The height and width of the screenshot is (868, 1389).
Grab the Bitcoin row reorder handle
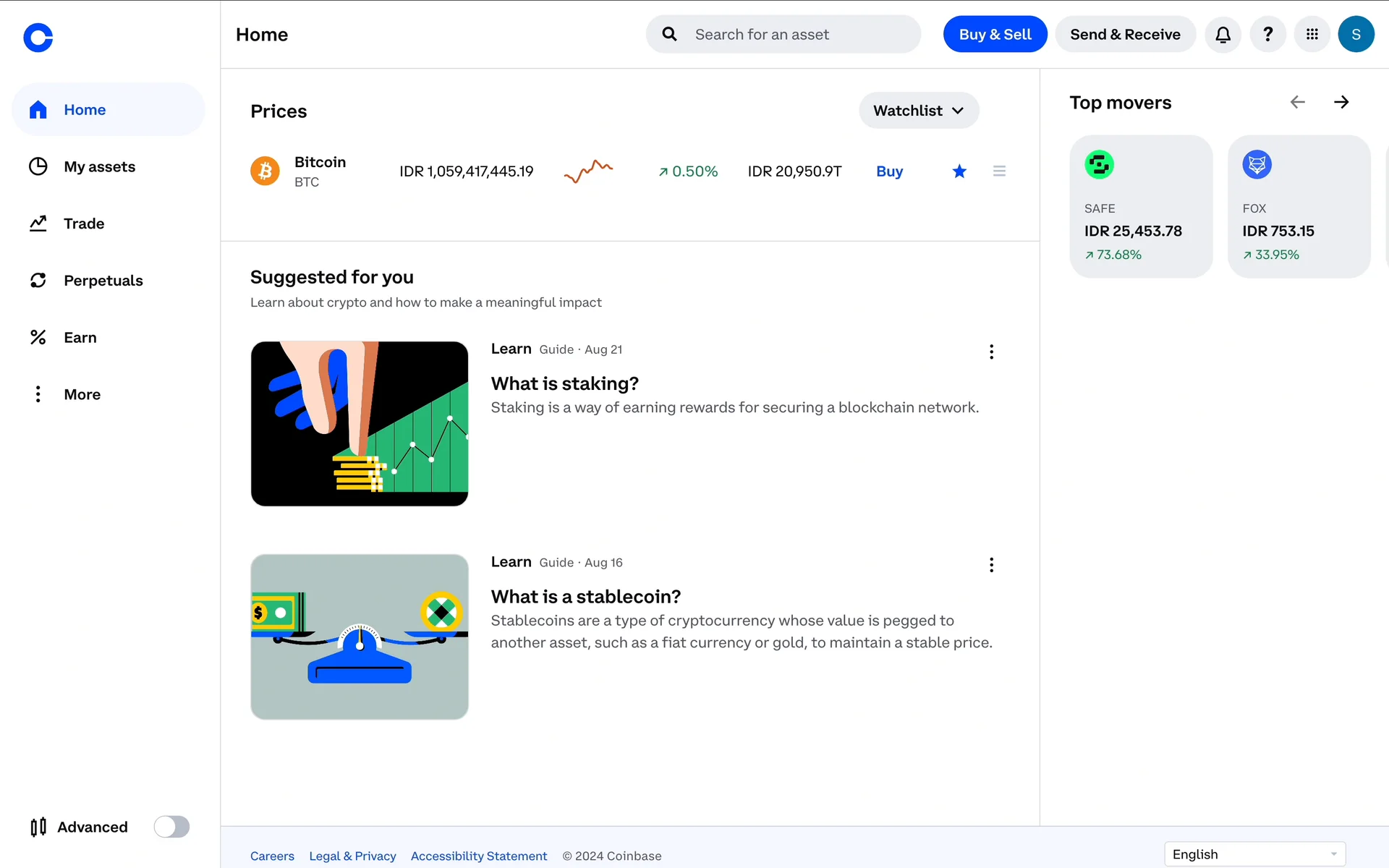tap(999, 171)
